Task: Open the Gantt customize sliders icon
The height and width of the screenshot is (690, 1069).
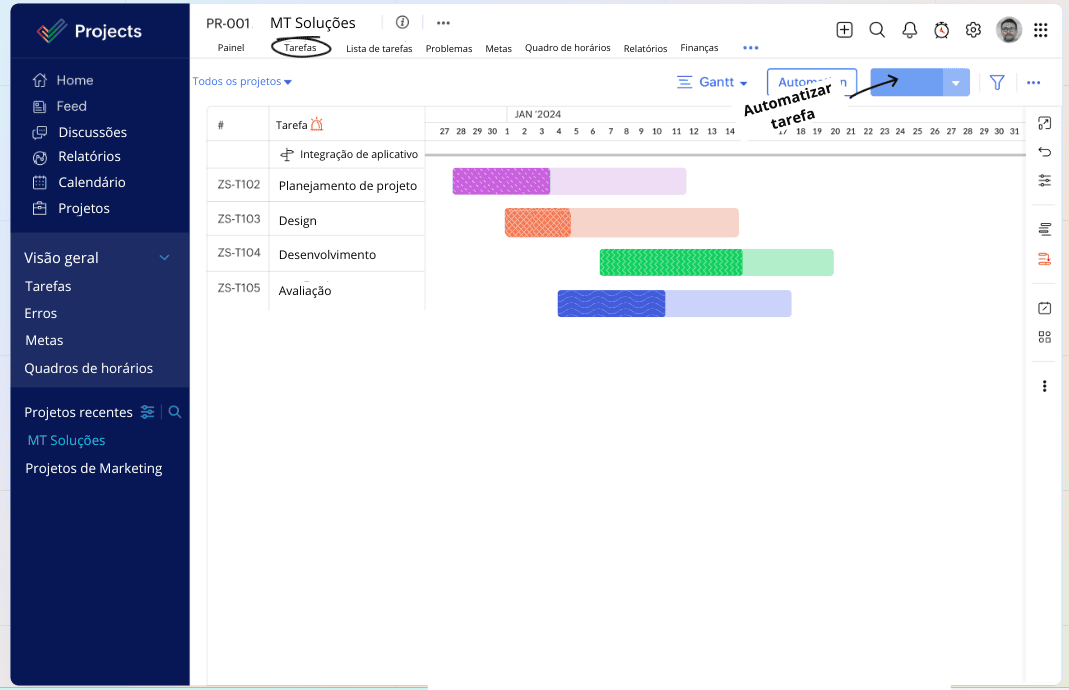Action: [1044, 181]
